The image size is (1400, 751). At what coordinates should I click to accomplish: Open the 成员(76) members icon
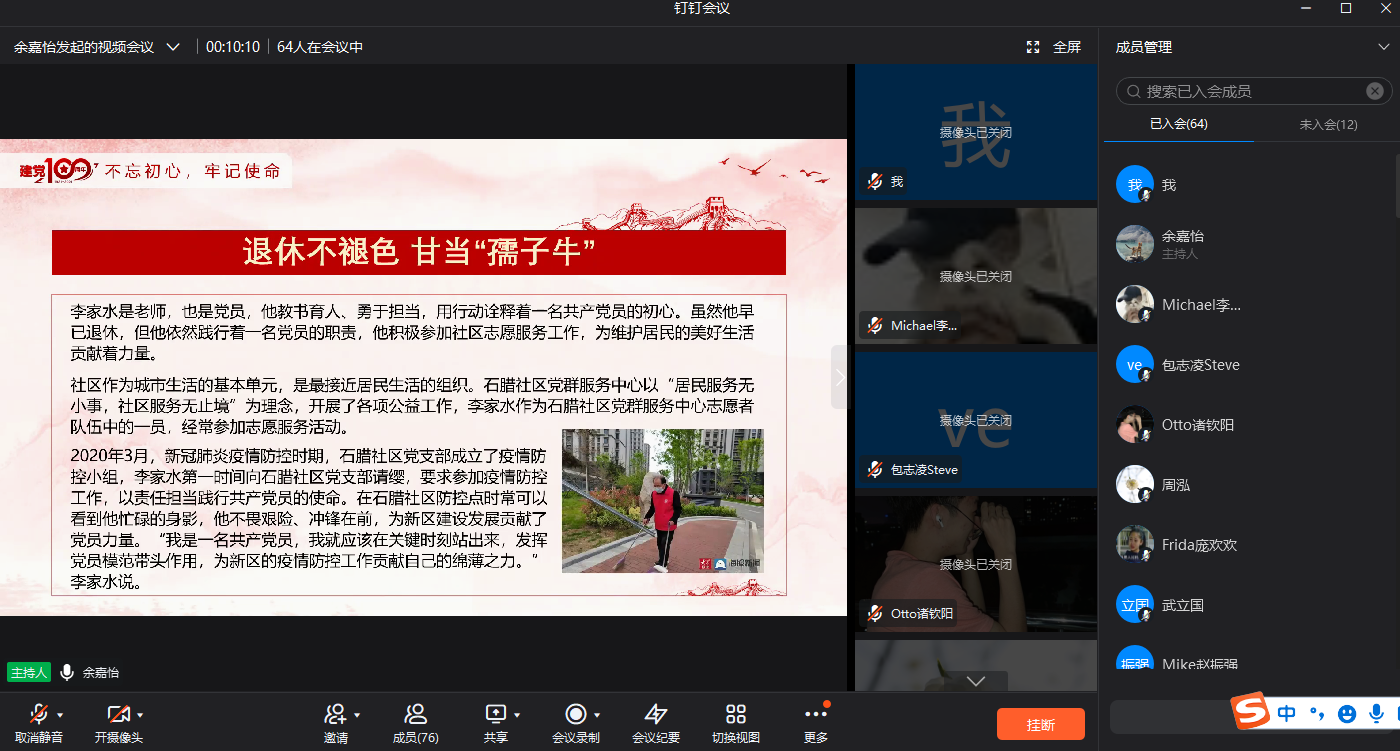pyautogui.click(x=415, y=714)
